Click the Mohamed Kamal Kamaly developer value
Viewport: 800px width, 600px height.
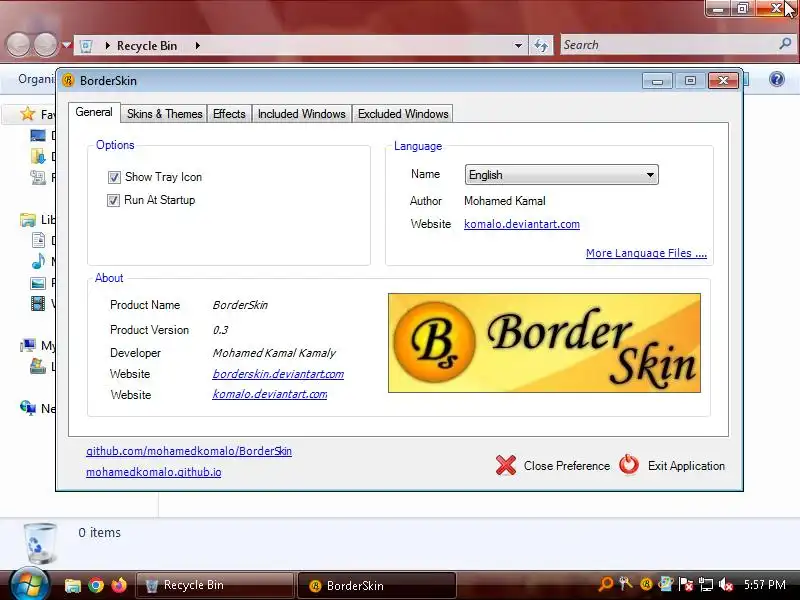[274, 353]
